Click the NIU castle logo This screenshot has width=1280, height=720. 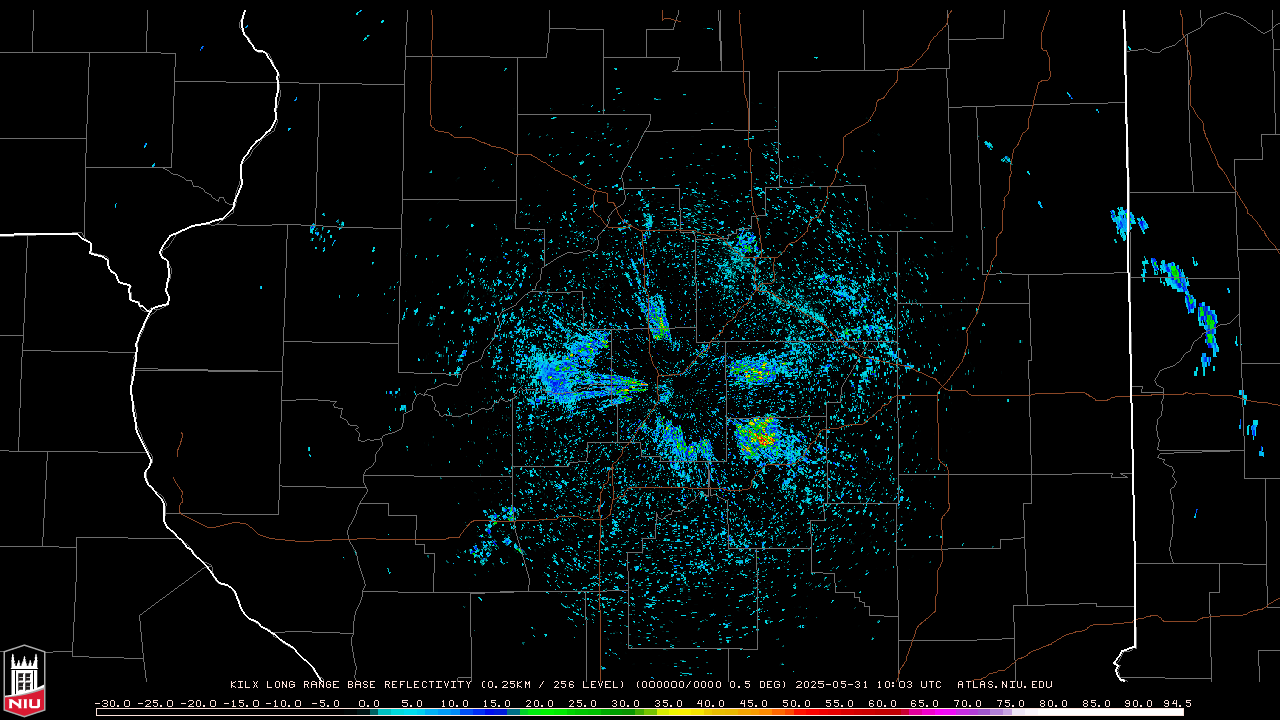24,682
